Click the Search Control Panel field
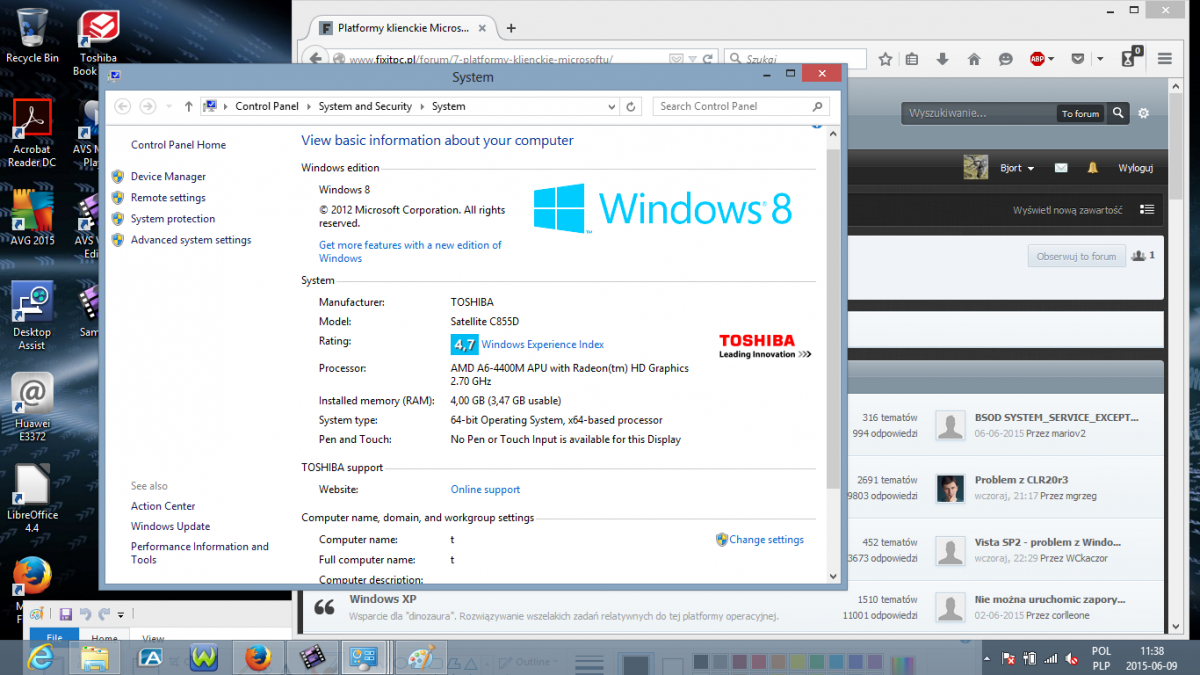Image resolution: width=1200 pixels, height=675 pixels. [741, 106]
